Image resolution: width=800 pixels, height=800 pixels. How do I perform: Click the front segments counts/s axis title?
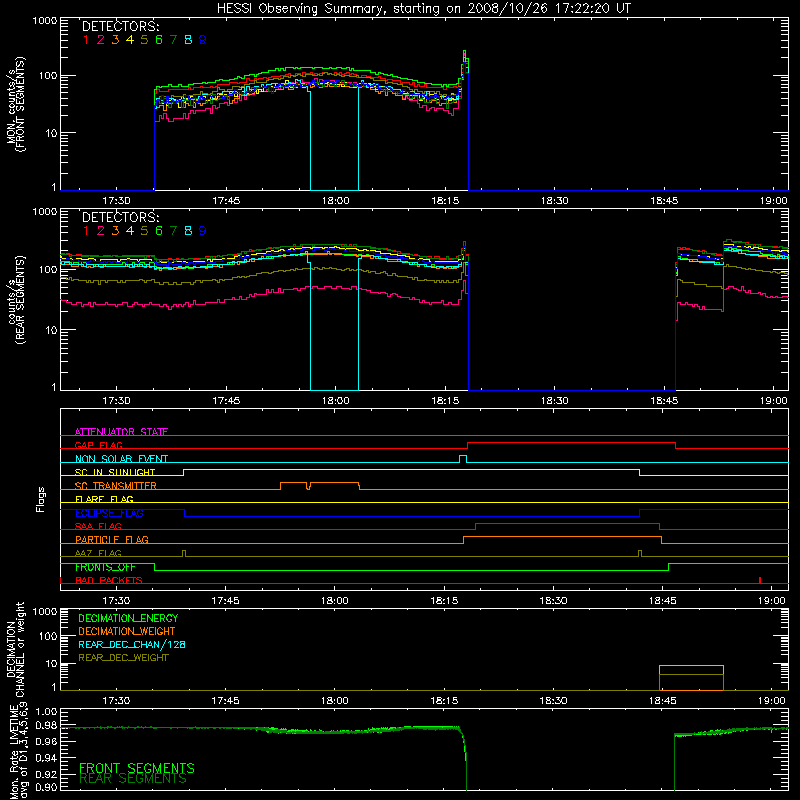coord(16,105)
